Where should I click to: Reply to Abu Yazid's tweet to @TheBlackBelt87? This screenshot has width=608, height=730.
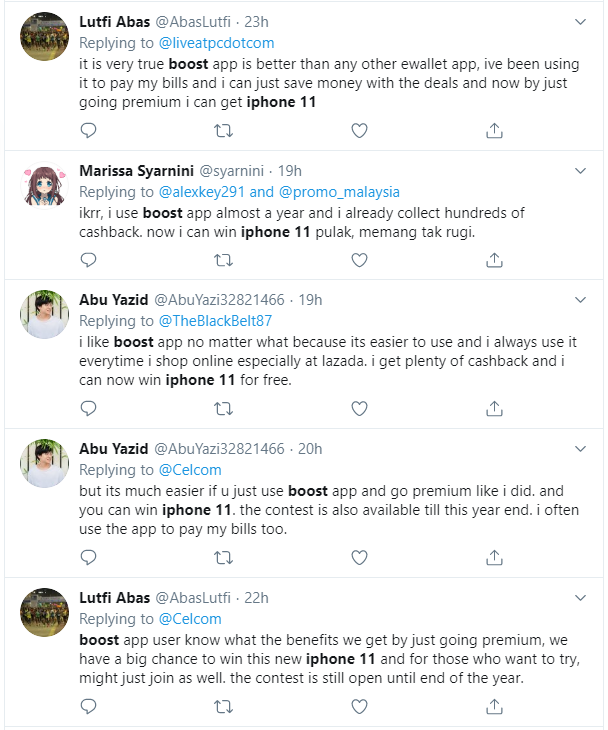click(89, 408)
